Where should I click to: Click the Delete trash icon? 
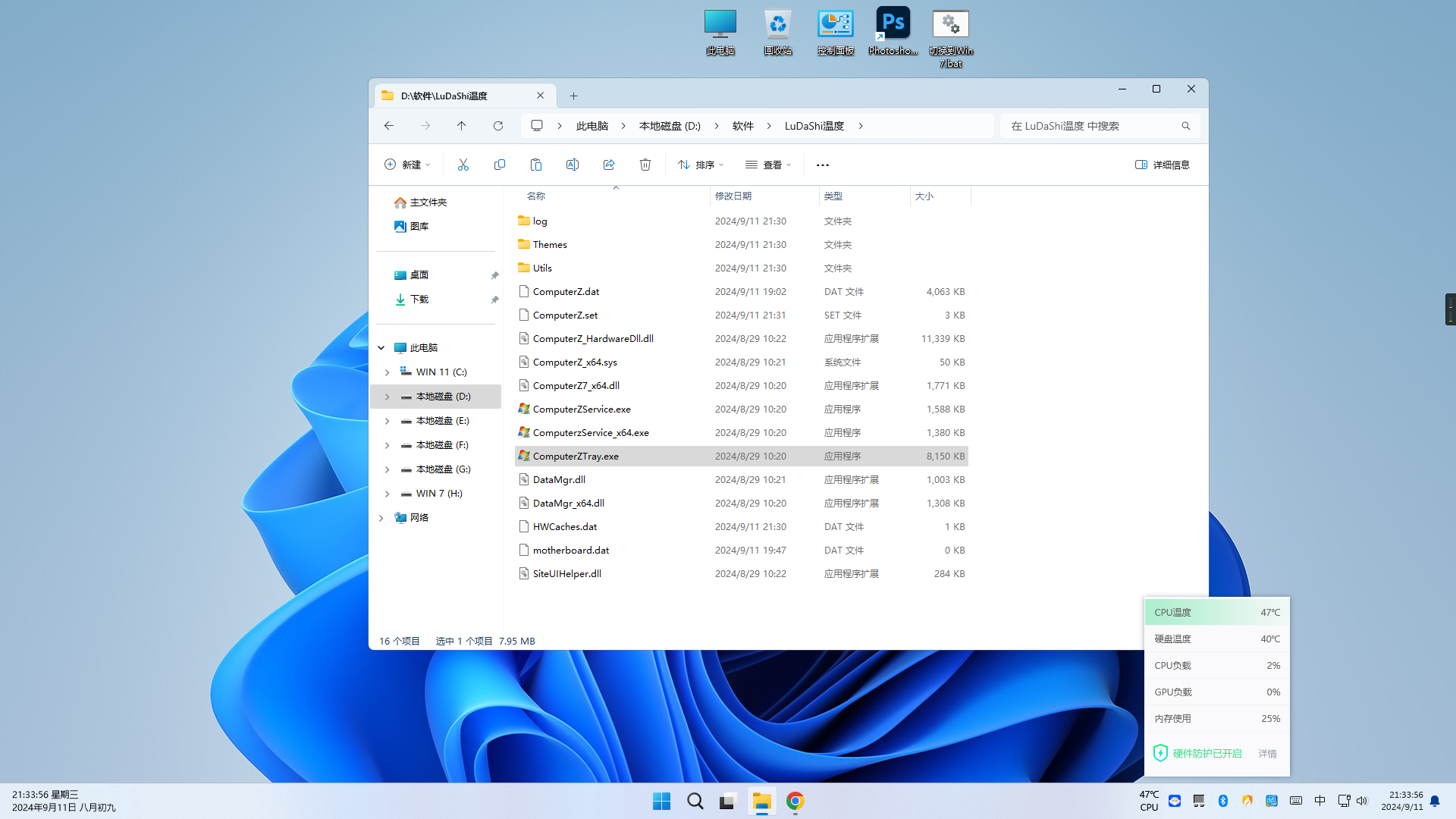point(645,165)
